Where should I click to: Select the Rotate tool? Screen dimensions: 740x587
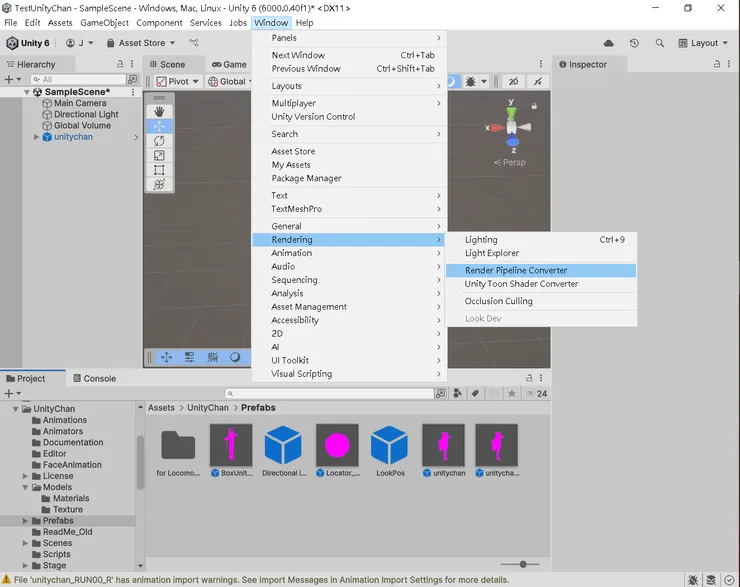point(159,141)
